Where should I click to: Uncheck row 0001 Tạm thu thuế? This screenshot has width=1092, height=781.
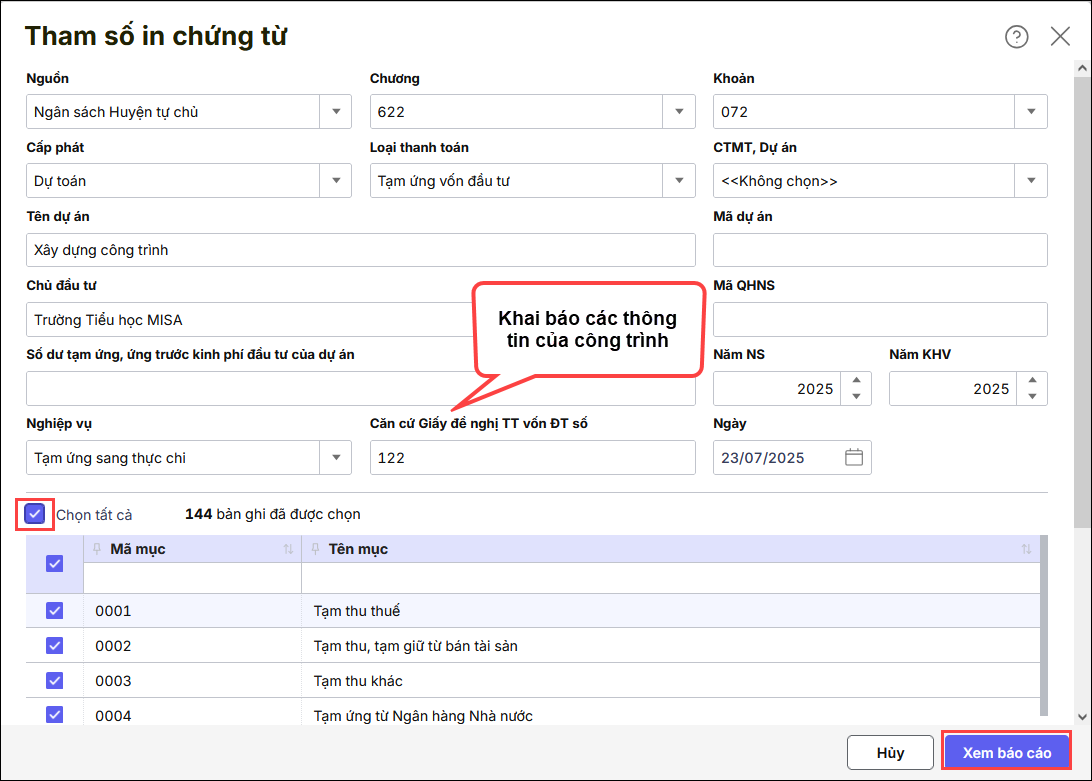[54, 611]
